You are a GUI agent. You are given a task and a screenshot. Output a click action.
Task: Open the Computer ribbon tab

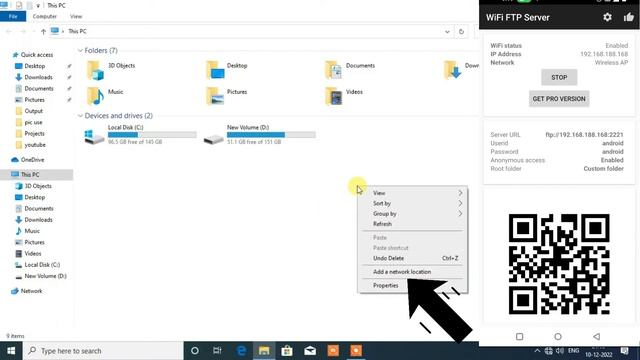pos(44,16)
